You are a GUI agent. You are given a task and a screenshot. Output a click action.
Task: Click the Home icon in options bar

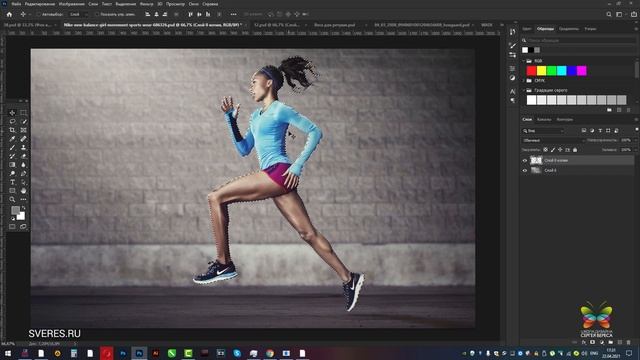[9, 14]
